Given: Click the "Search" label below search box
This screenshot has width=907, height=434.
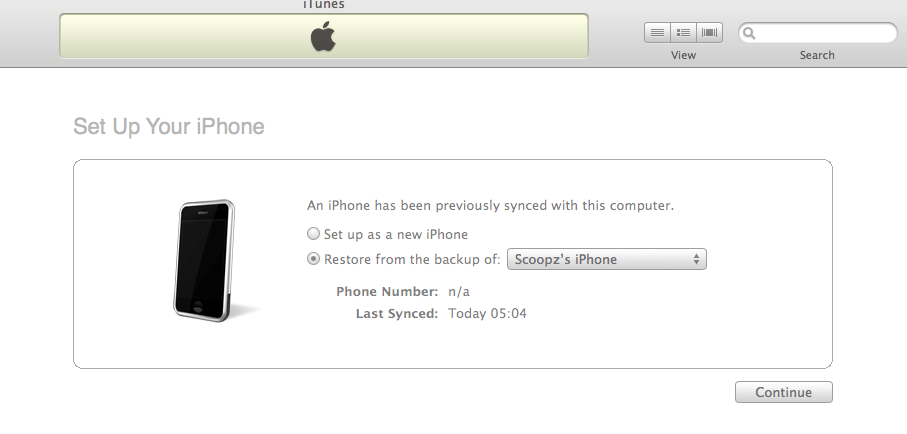Looking at the screenshot, I should pyautogui.click(x=817, y=55).
